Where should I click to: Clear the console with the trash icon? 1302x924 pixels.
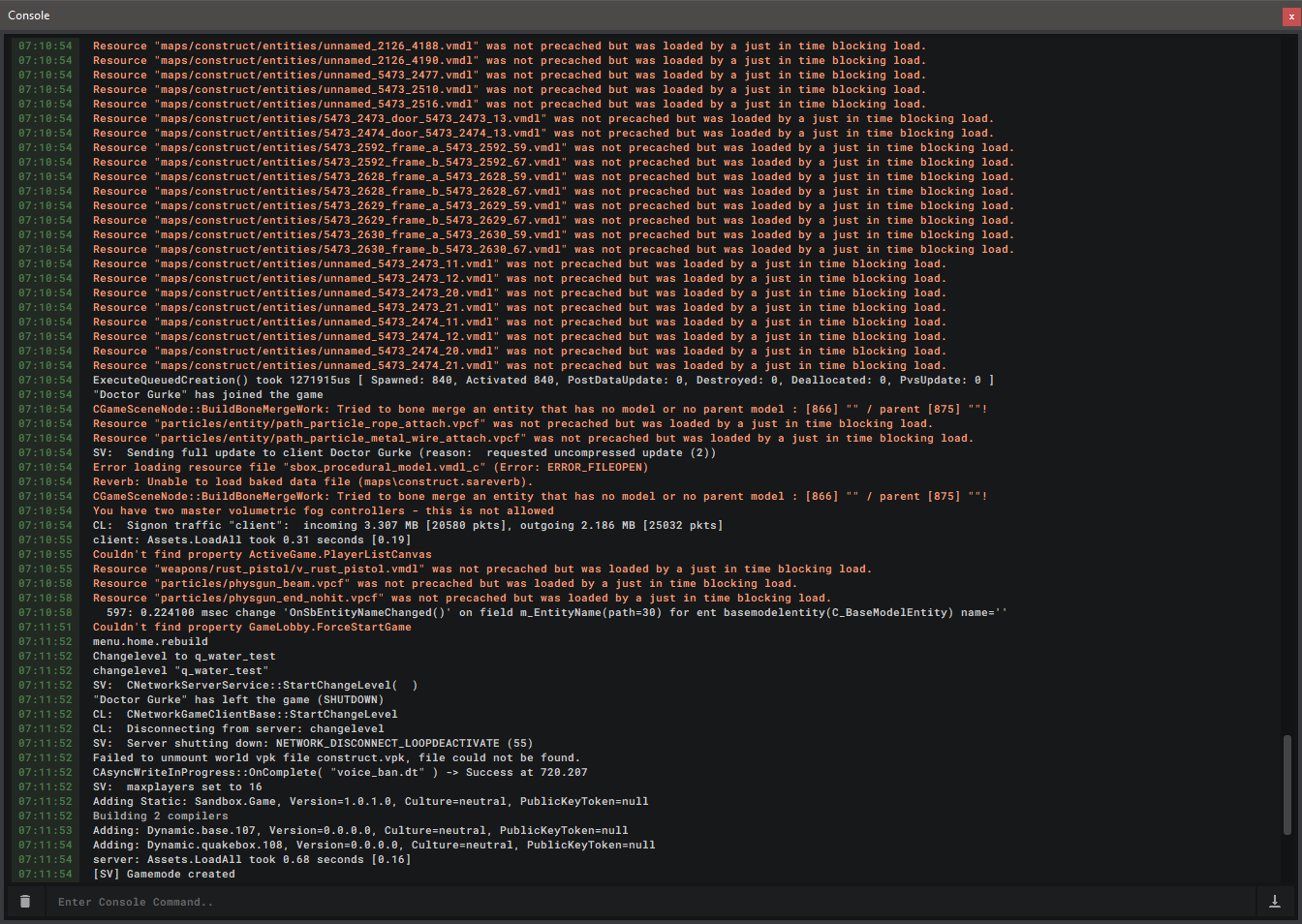[x=25, y=902]
